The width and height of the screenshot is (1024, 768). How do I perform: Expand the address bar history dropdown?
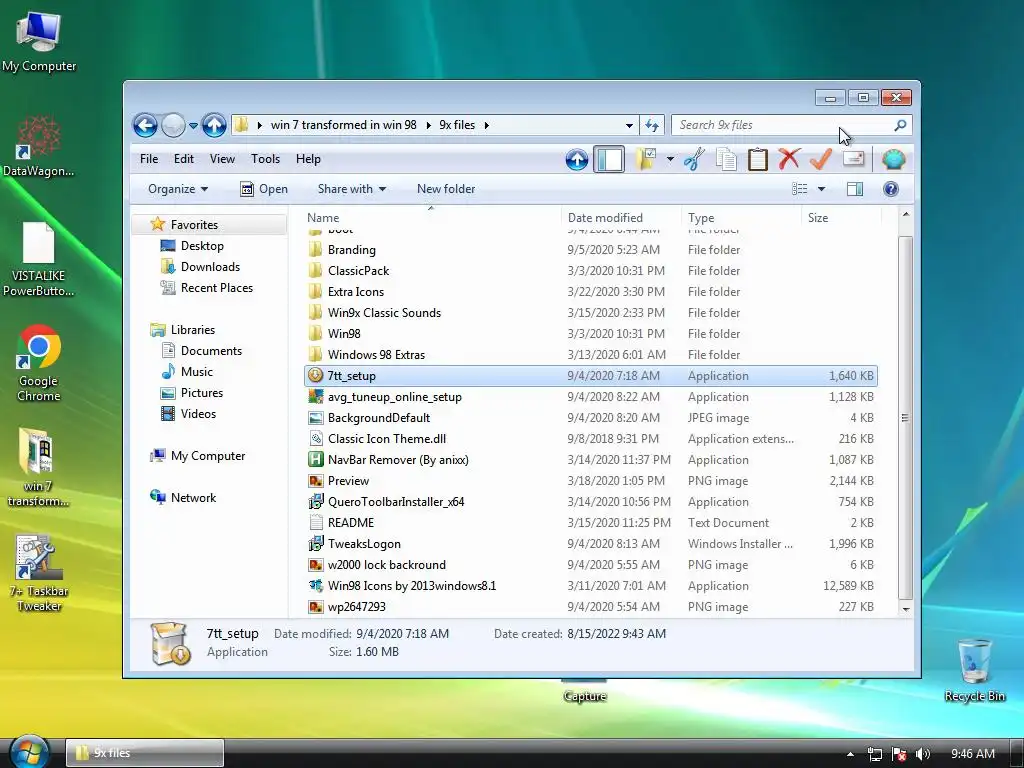tap(629, 125)
